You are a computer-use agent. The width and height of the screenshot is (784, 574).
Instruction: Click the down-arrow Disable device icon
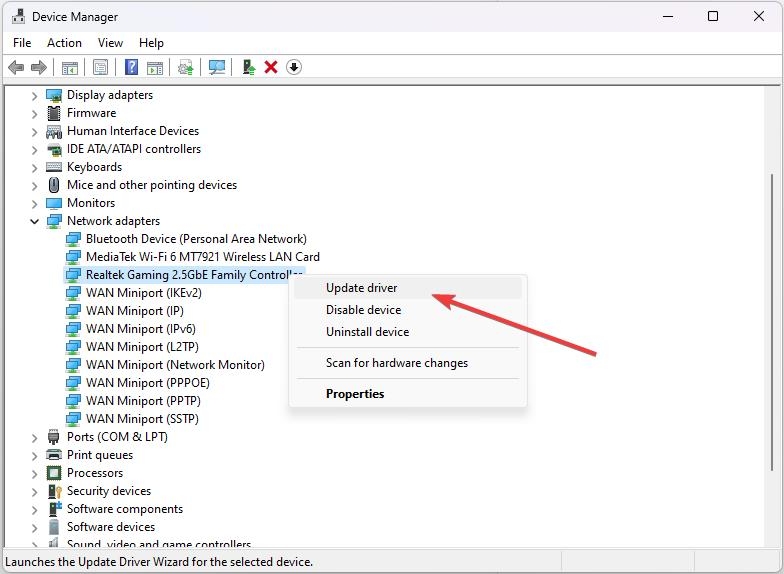tap(294, 67)
